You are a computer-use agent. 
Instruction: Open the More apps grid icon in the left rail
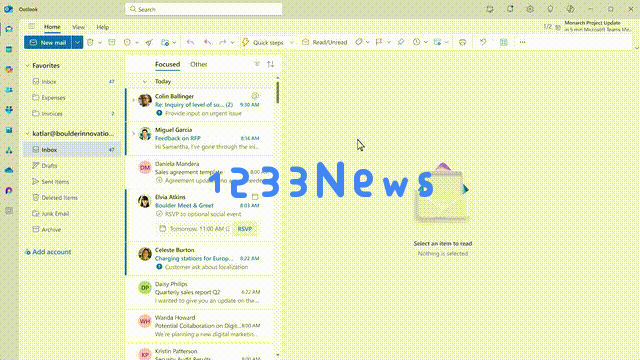[9, 211]
